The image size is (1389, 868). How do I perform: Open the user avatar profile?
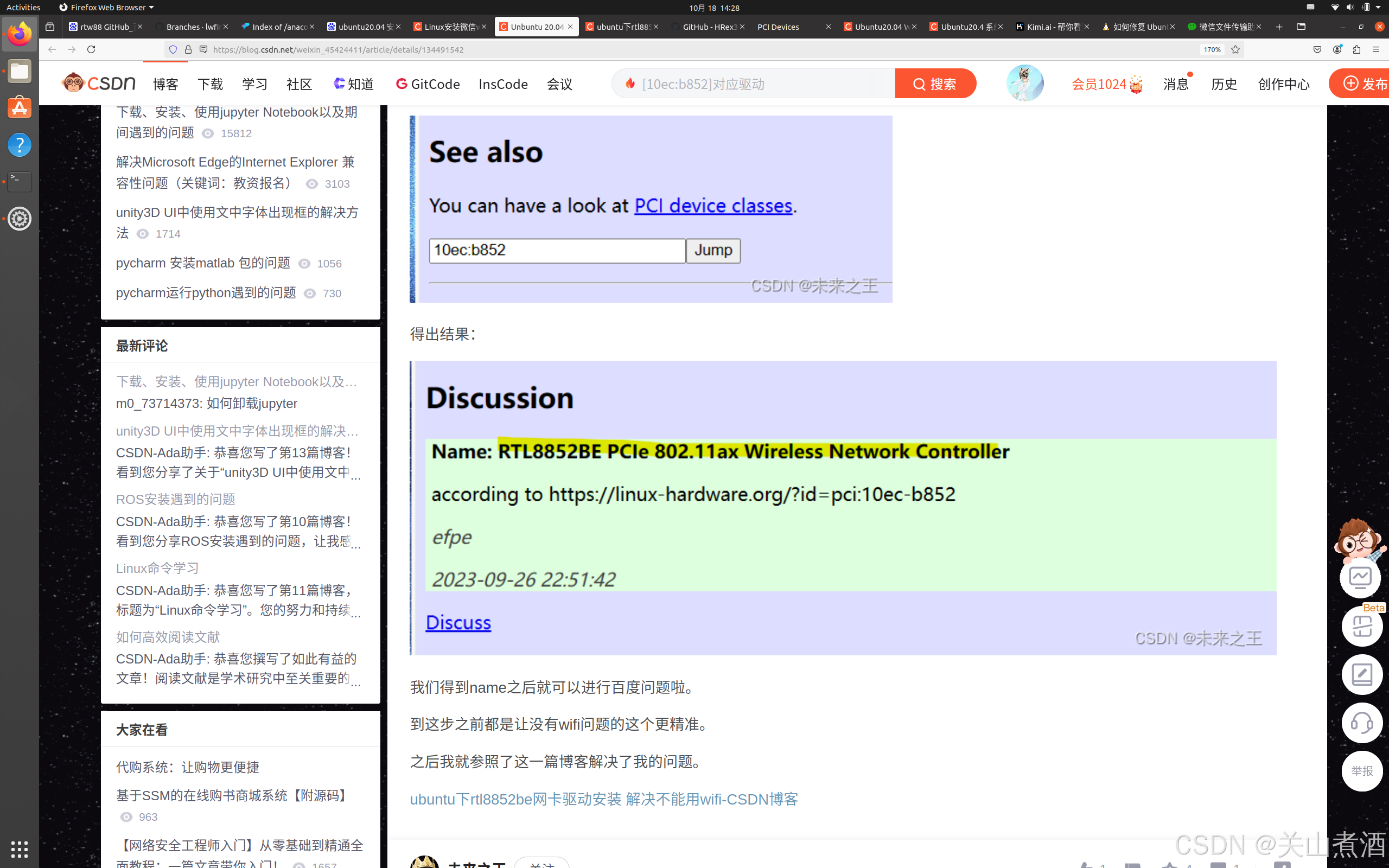(1024, 84)
